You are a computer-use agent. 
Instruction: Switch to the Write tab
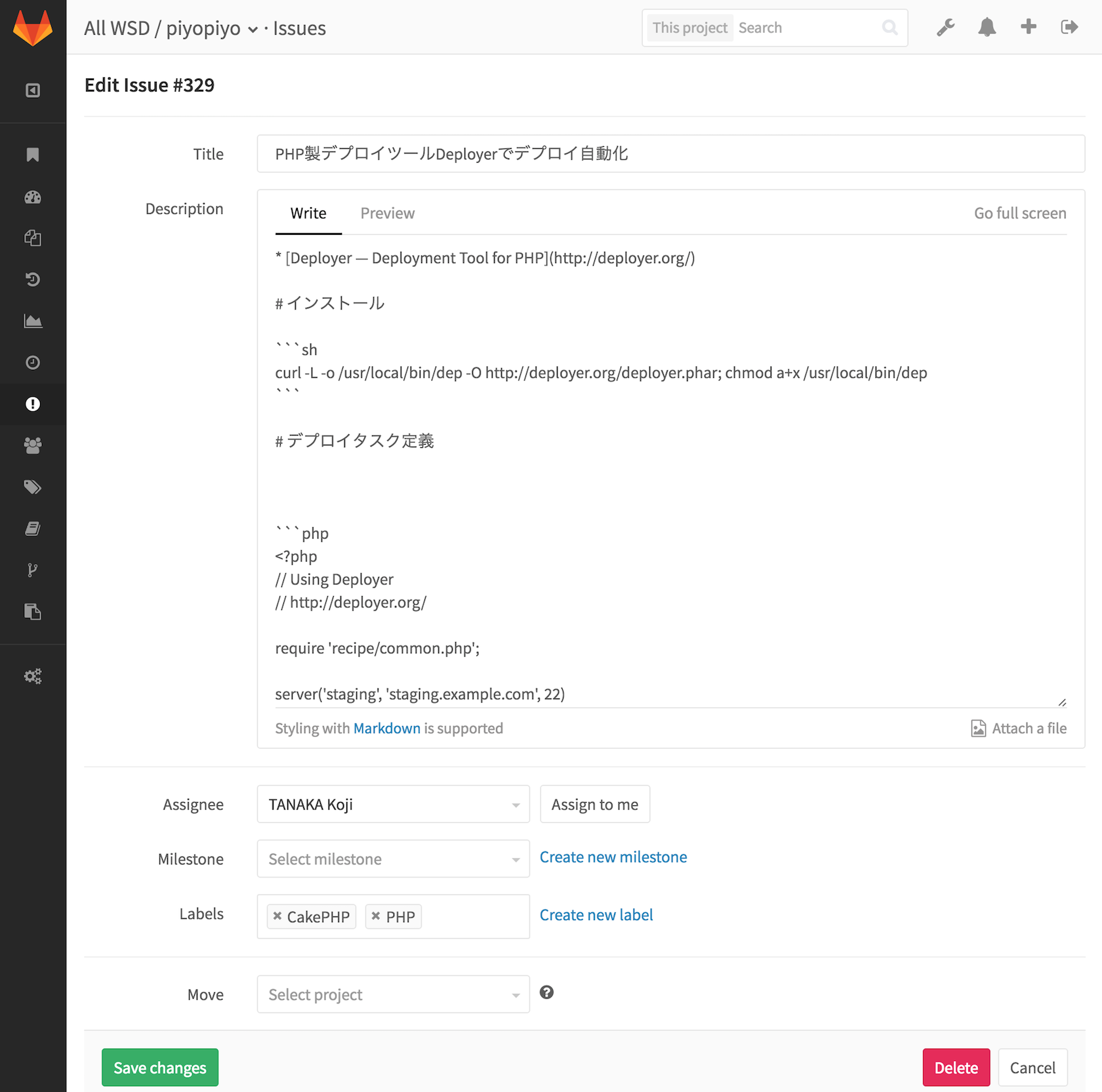click(x=308, y=213)
